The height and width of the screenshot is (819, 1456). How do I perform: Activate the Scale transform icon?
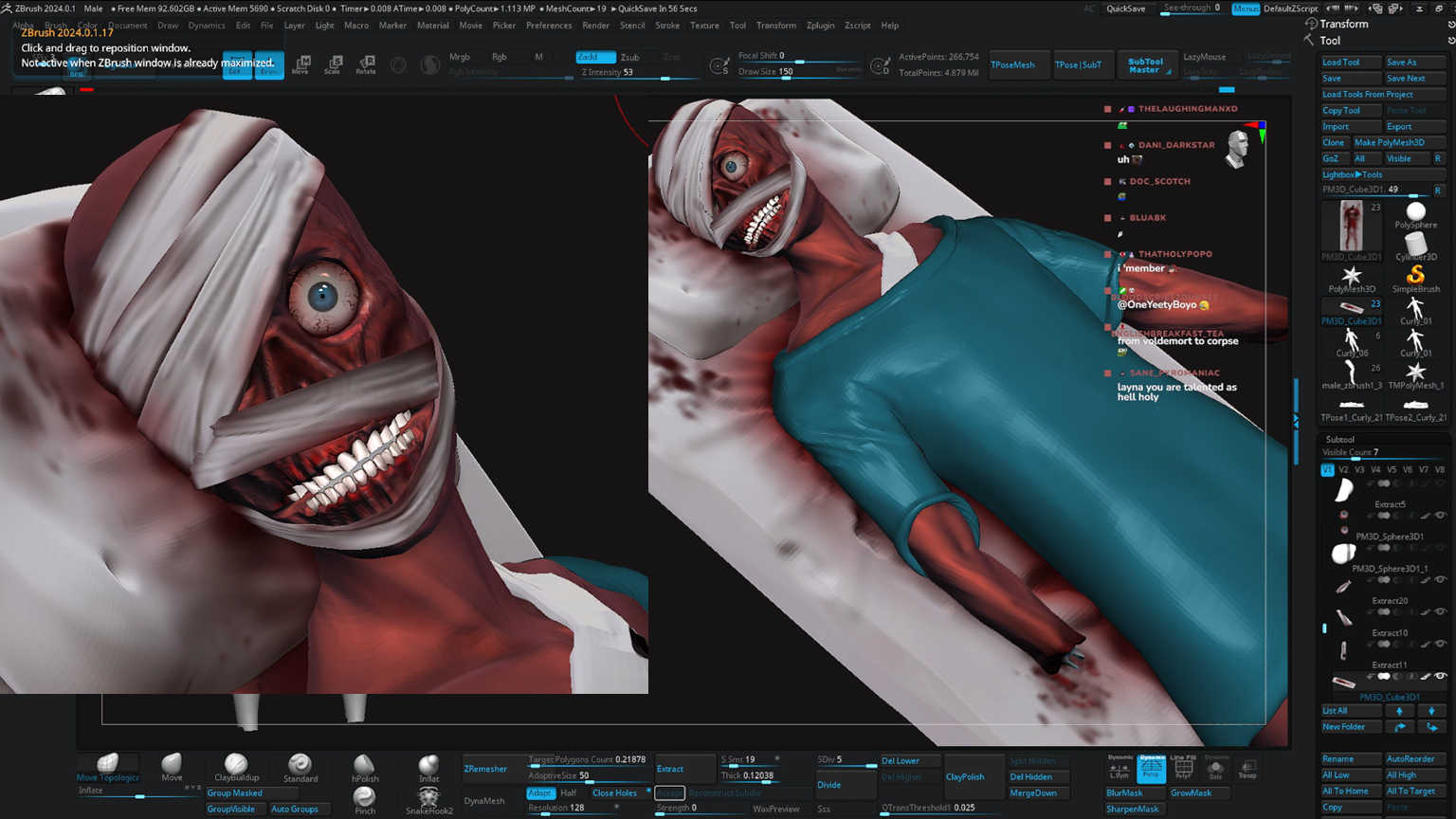pos(333,64)
